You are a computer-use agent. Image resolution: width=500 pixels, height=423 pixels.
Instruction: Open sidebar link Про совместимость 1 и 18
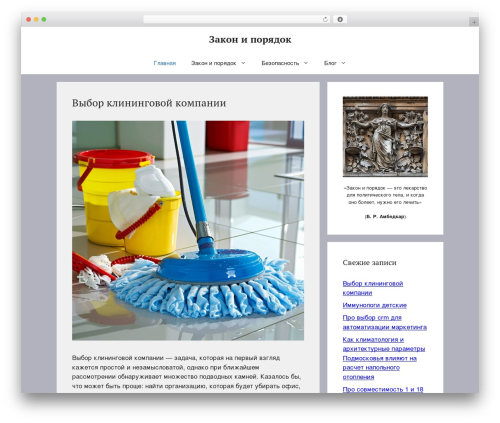[x=383, y=389]
